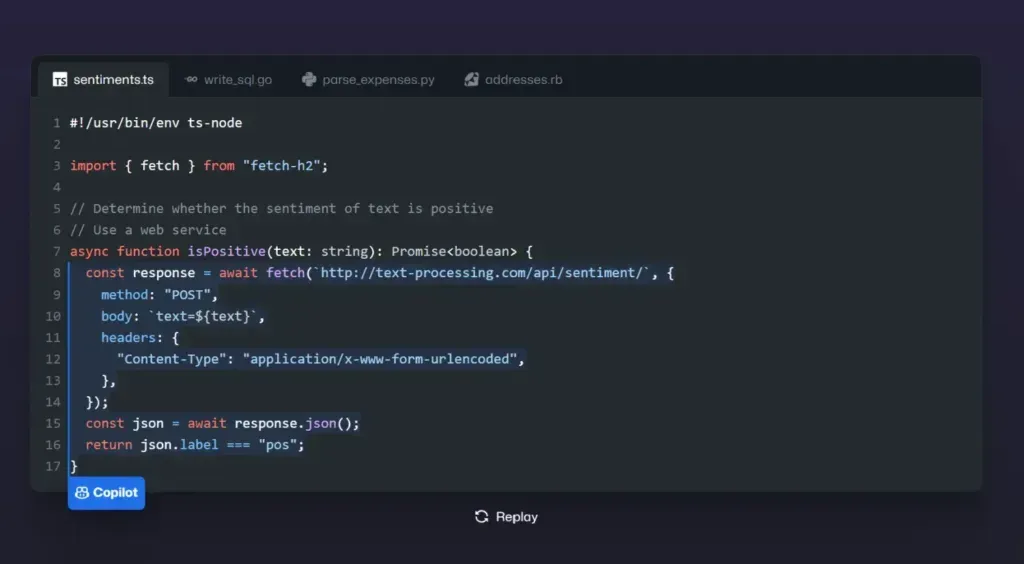The width and height of the screenshot is (1024, 564).
Task: Click line number 8 in gutter
Action: click(x=57, y=273)
